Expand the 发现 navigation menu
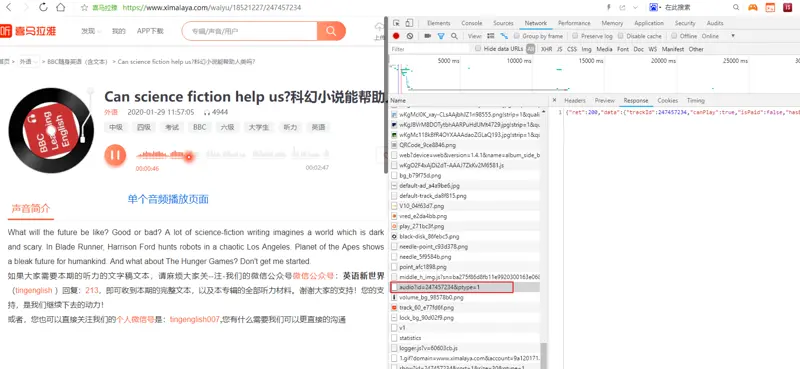 (91, 31)
